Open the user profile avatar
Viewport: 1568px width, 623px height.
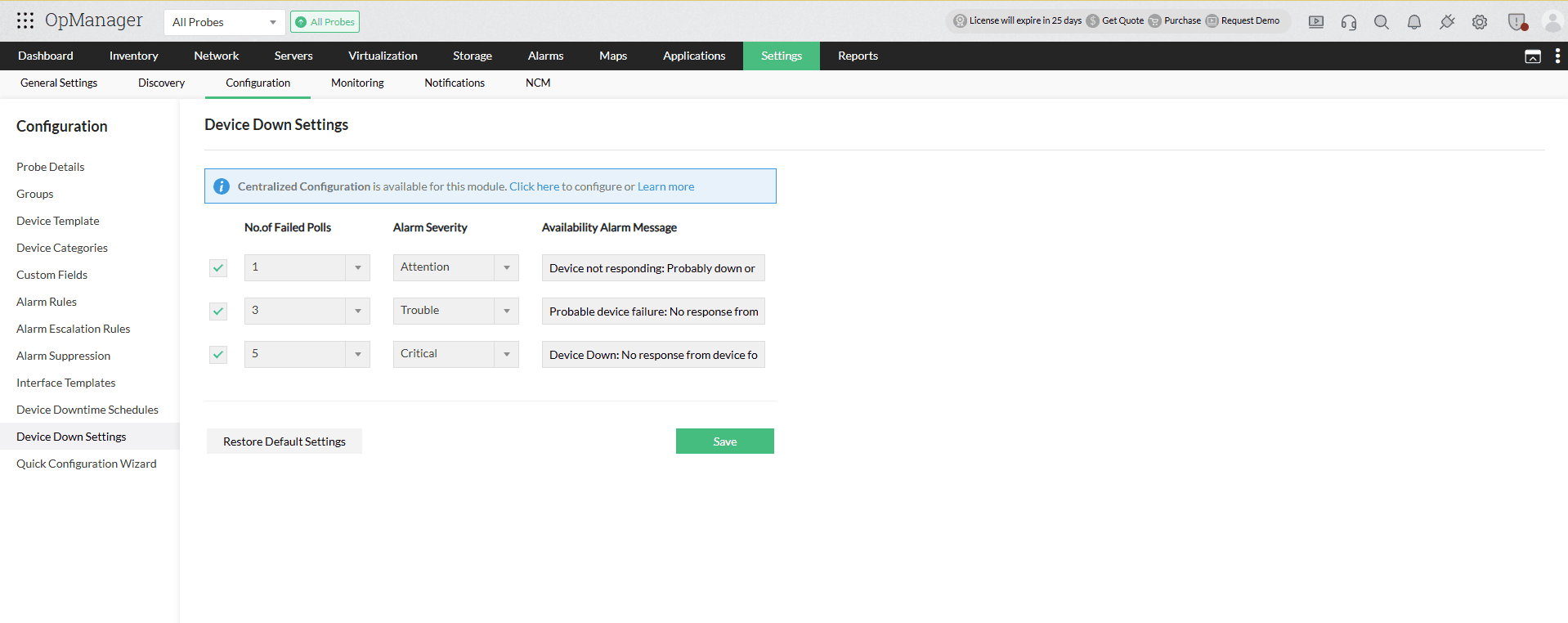point(1552,21)
